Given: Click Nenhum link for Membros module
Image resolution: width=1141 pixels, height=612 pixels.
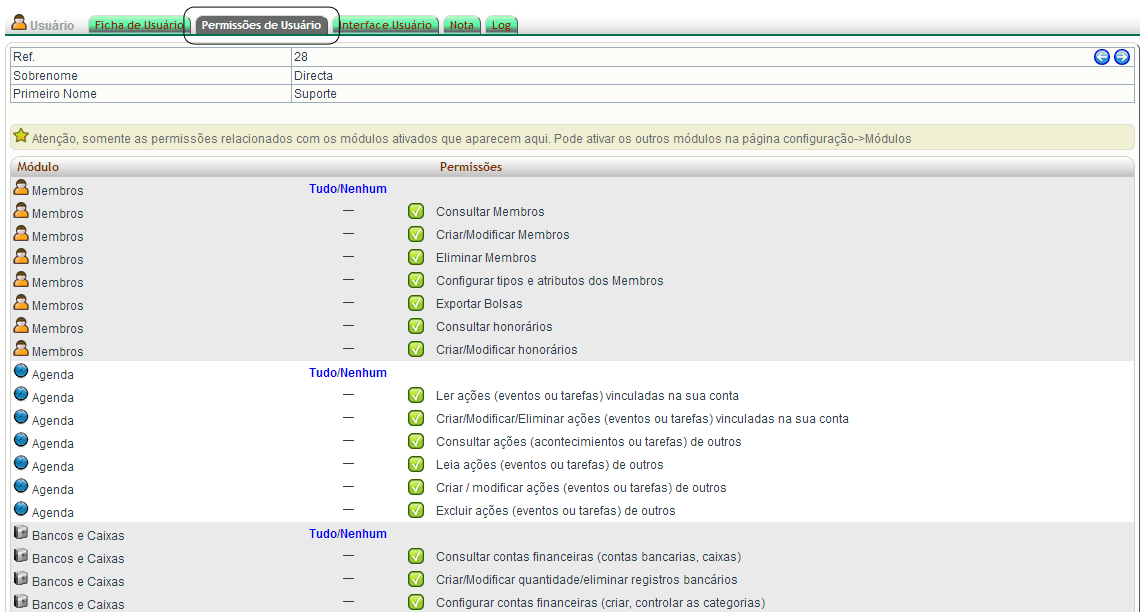Looking at the screenshot, I should point(363,189).
